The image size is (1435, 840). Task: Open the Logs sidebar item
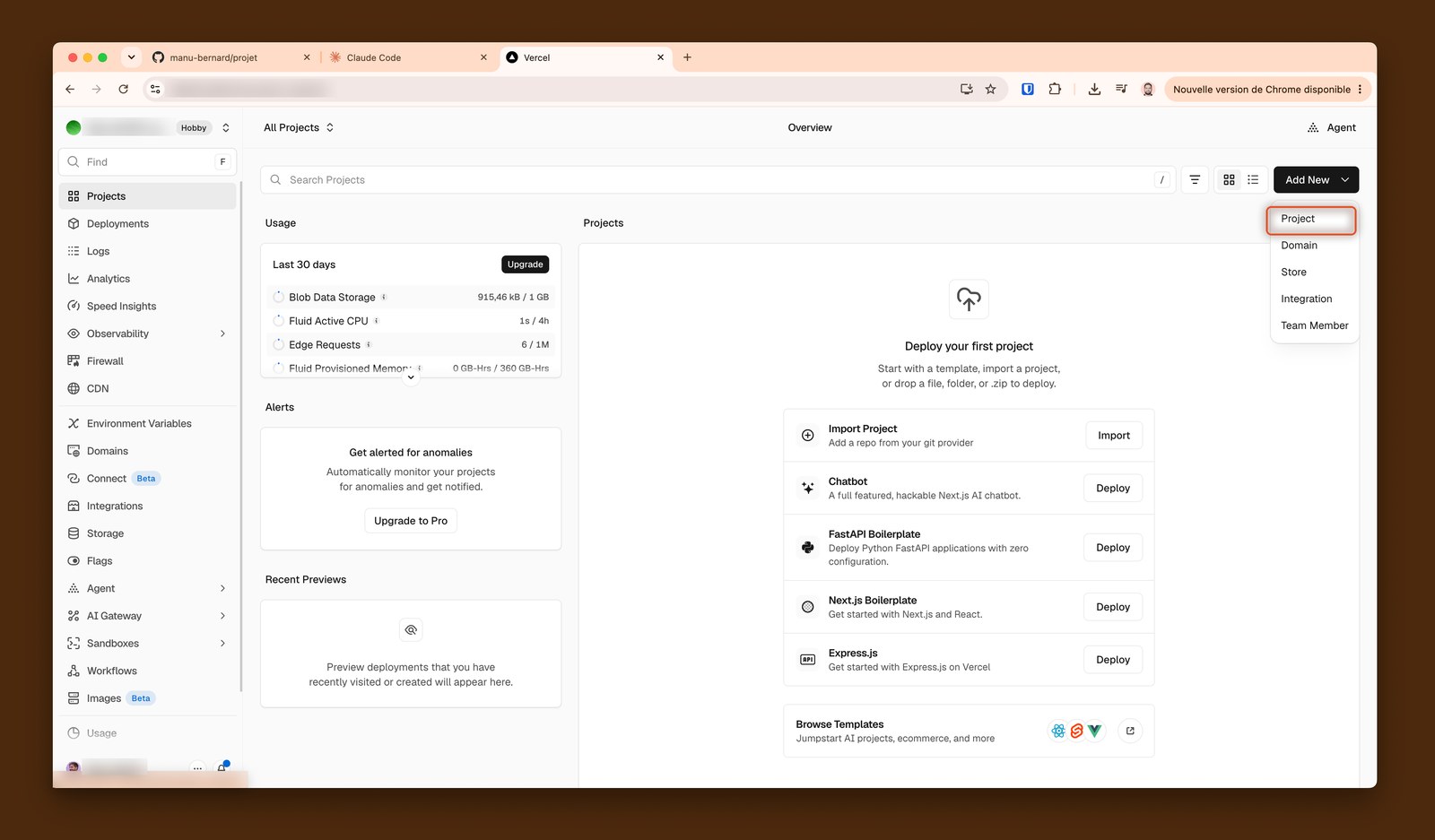coord(147,251)
